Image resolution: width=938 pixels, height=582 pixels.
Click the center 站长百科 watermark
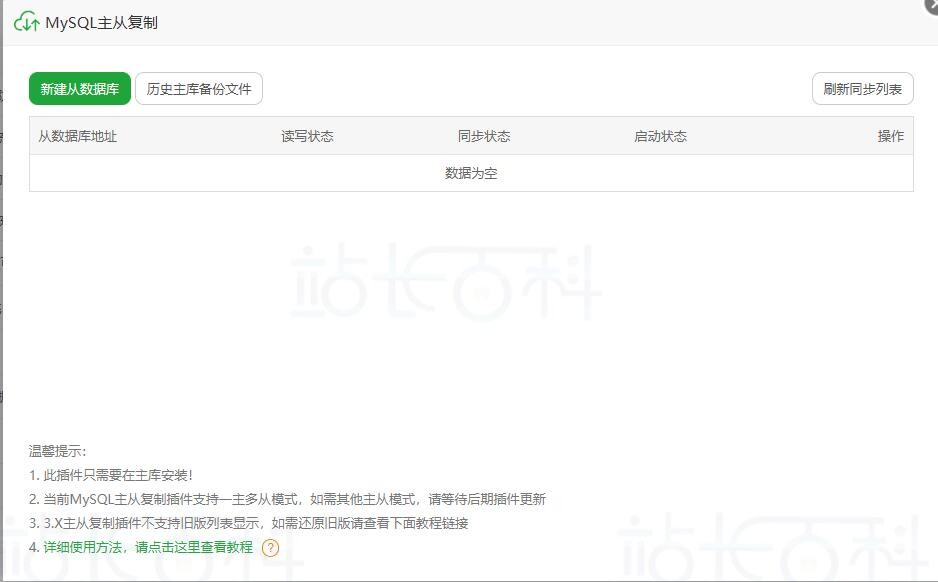pos(447,283)
